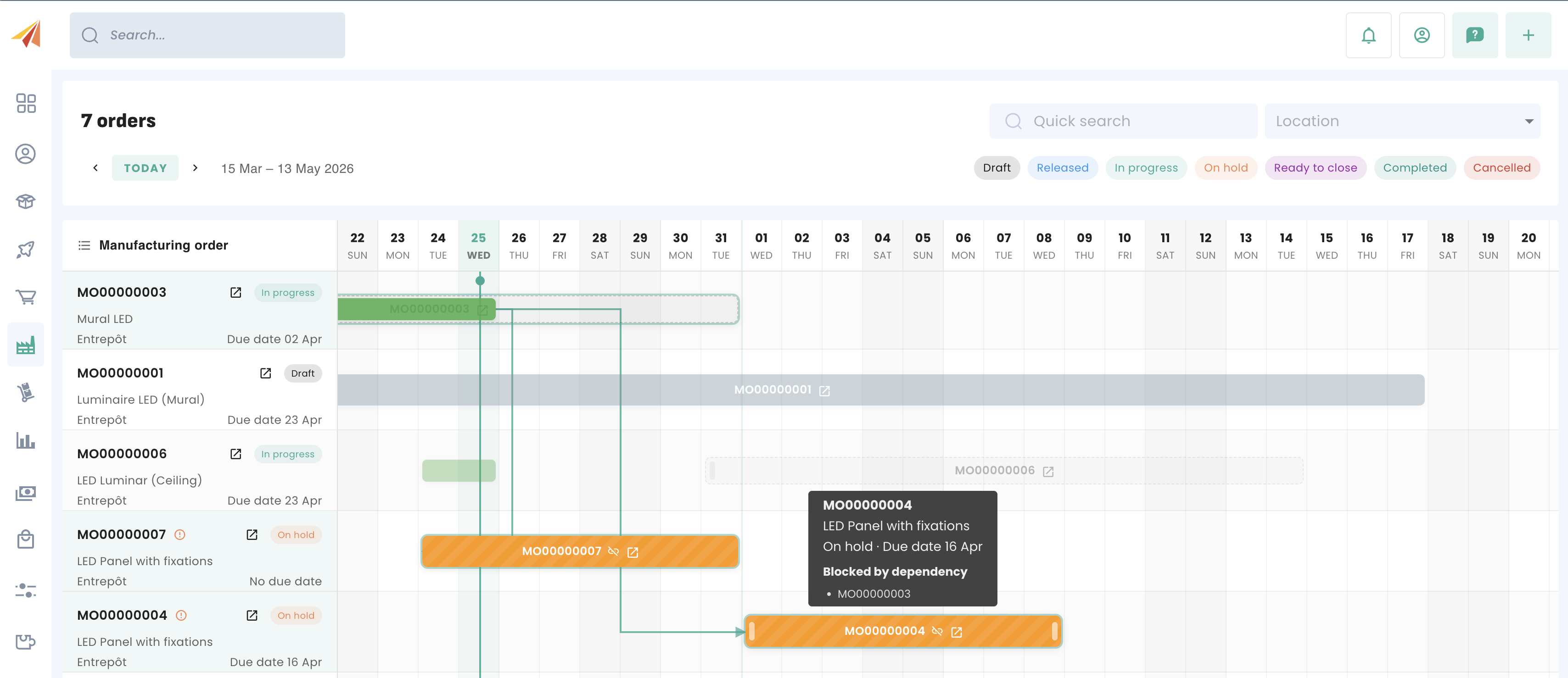The height and width of the screenshot is (678, 1568).
Task: Expand the Location dropdown
Action: [1402, 121]
